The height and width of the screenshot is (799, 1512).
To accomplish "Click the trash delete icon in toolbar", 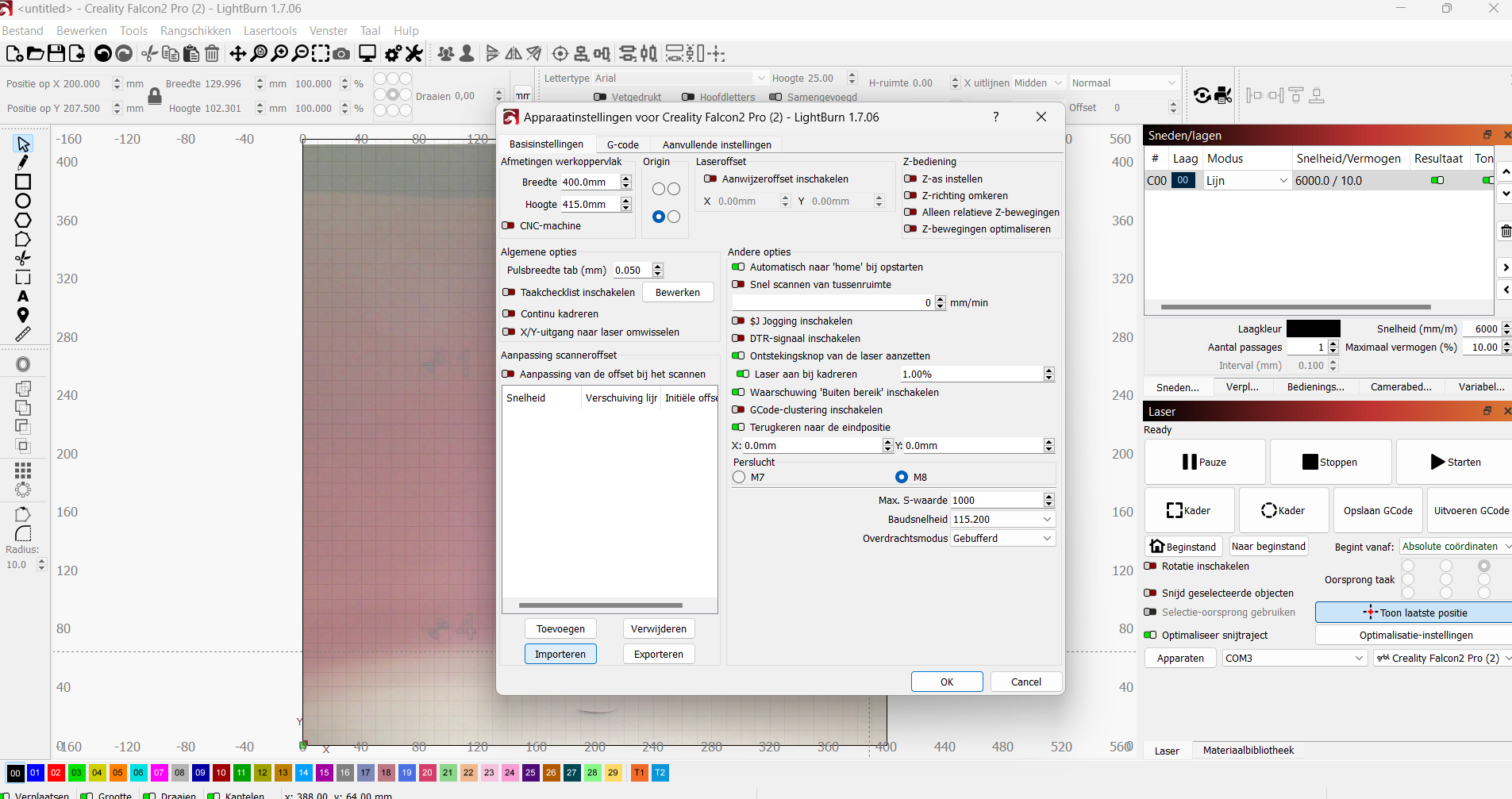I will (x=212, y=53).
